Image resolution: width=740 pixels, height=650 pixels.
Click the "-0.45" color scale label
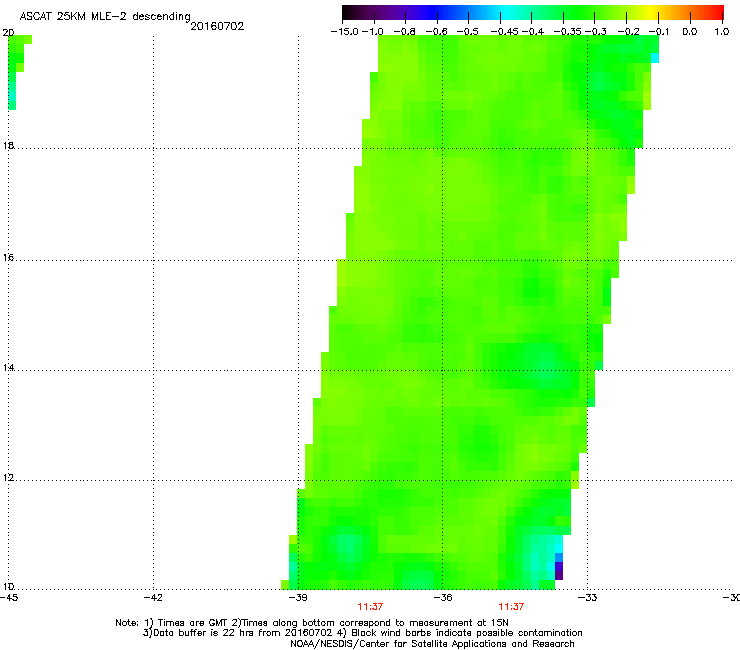click(x=505, y=32)
